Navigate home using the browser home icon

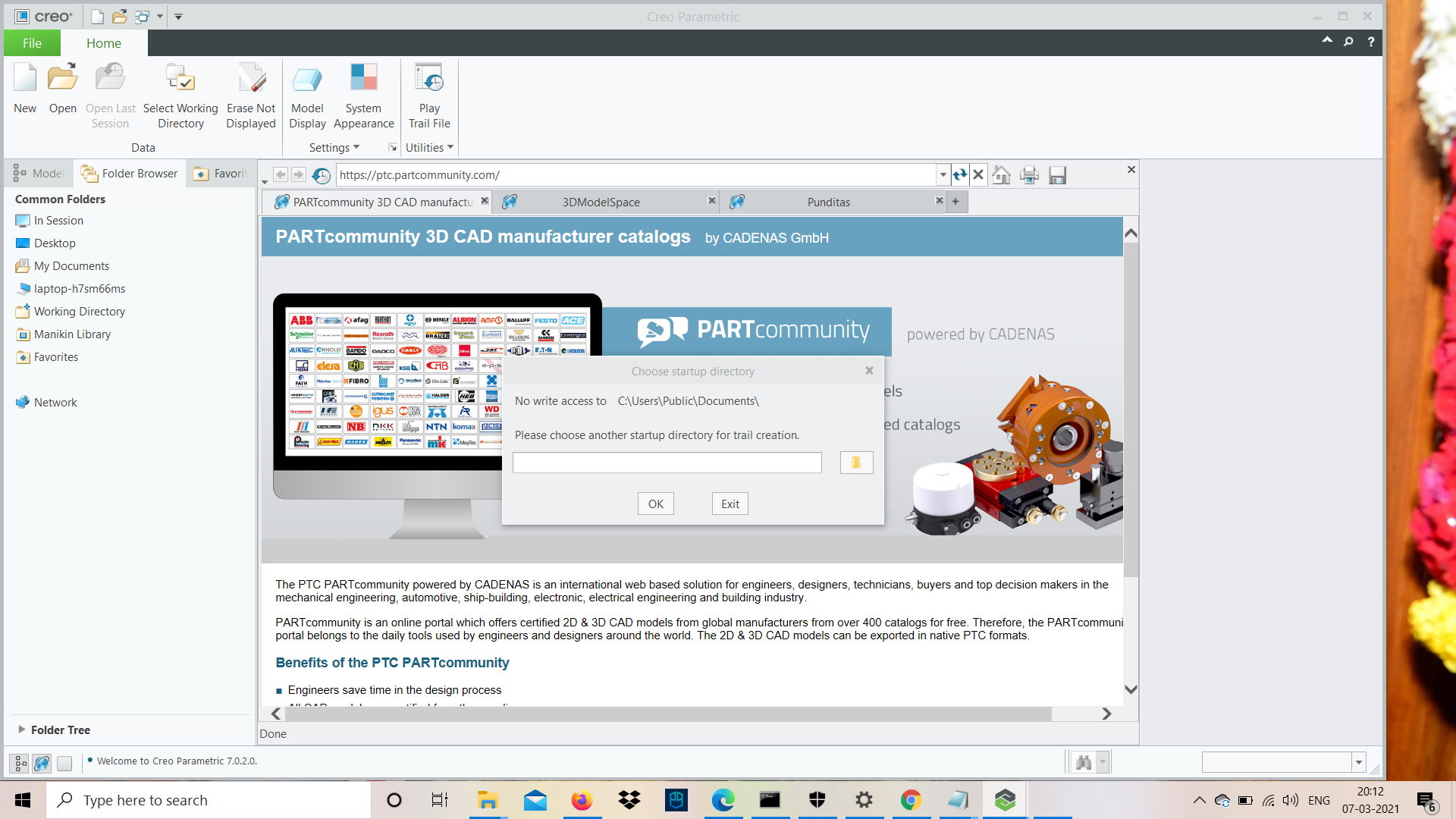tap(1001, 174)
